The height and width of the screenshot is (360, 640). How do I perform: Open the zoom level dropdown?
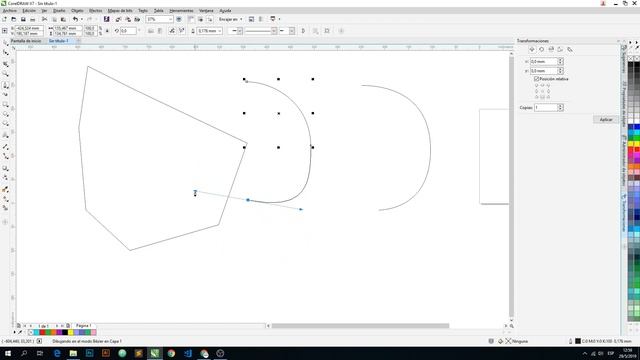(170, 19)
